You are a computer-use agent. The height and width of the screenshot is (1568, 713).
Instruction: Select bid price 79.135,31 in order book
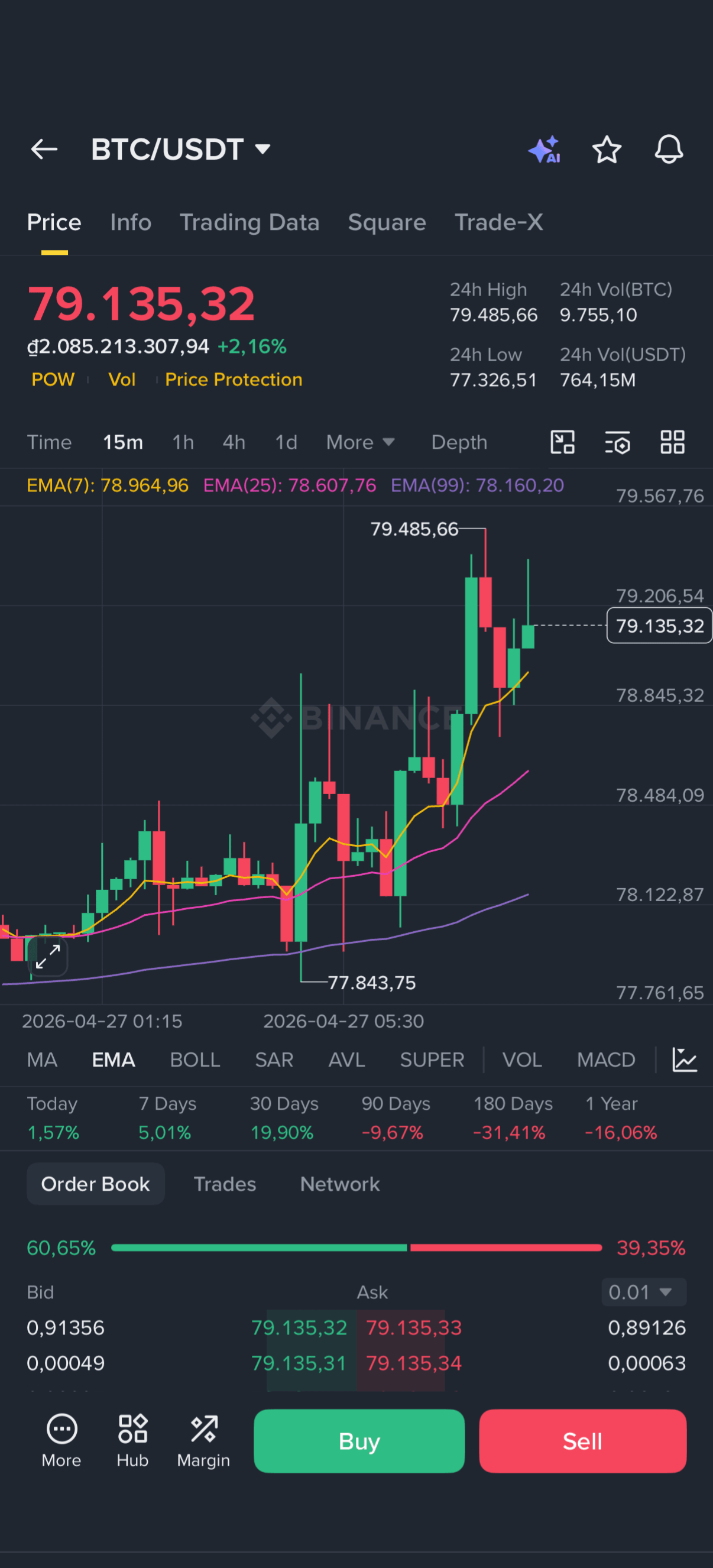click(x=299, y=1363)
